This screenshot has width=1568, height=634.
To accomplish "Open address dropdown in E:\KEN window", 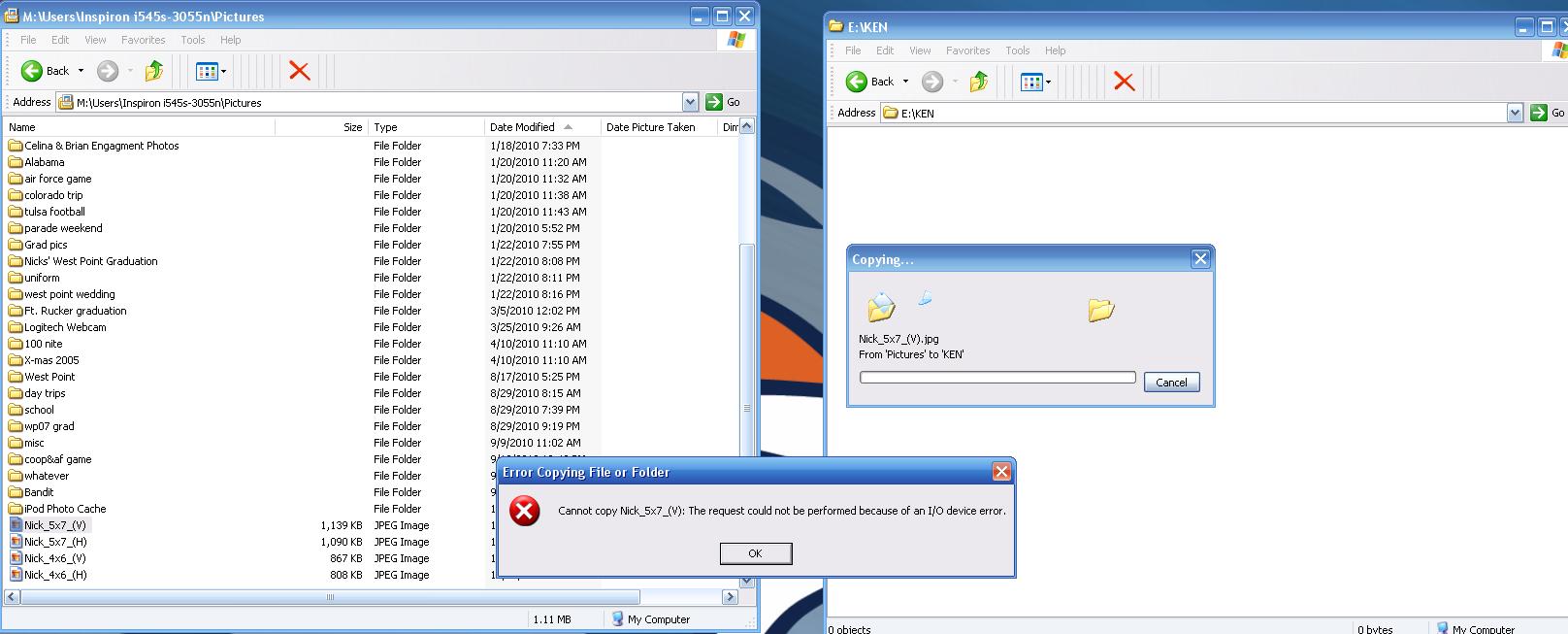I will (1515, 113).
